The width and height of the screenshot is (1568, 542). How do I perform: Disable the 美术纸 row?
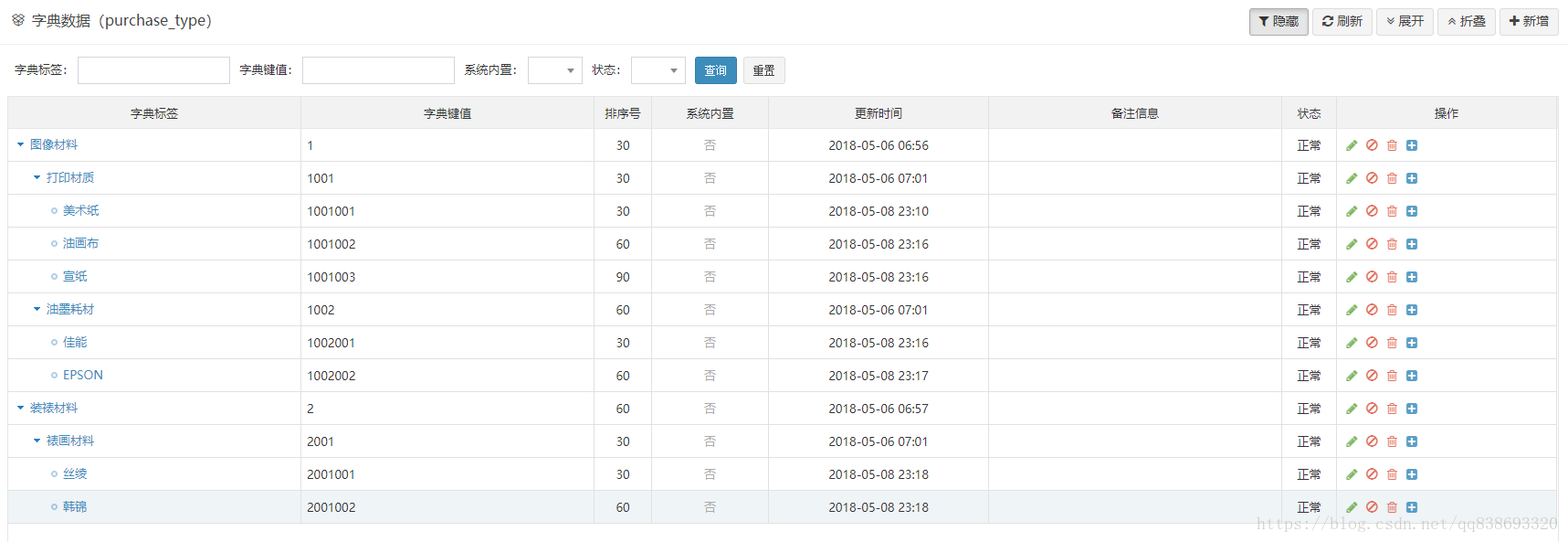[x=1372, y=211]
